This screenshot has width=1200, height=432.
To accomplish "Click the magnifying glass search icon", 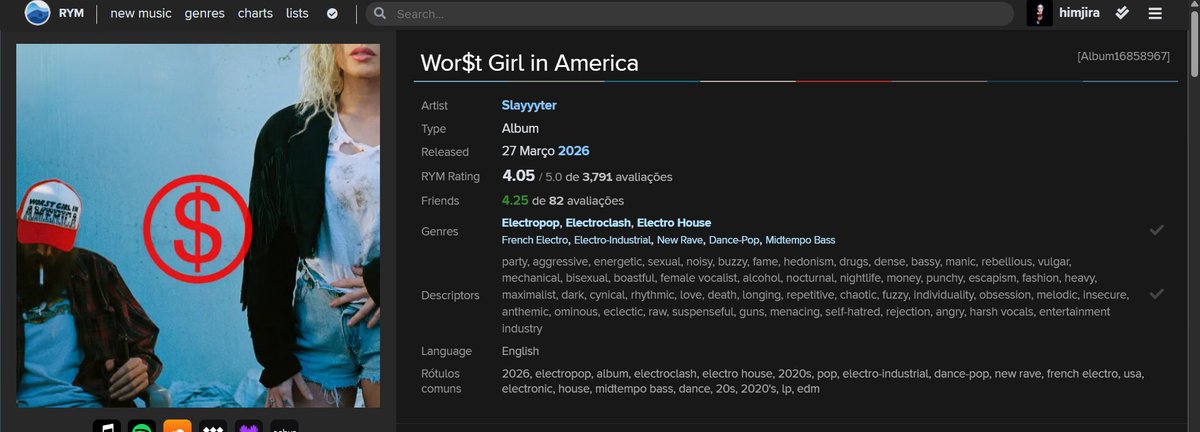I will click(380, 14).
